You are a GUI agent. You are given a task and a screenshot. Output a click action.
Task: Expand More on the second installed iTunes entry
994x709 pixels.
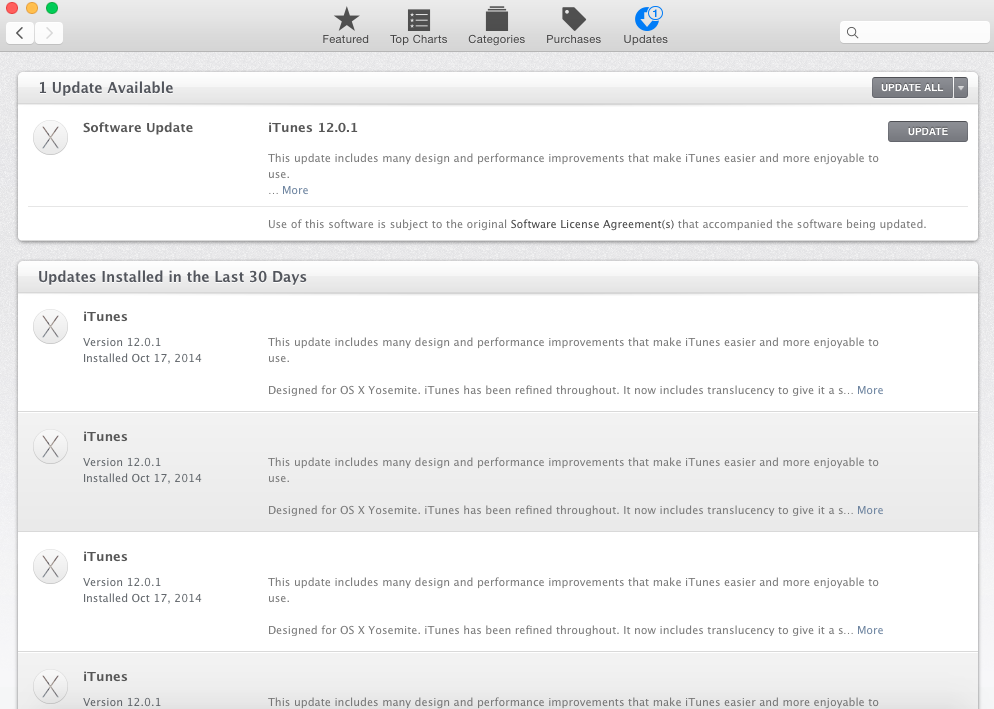(870, 510)
